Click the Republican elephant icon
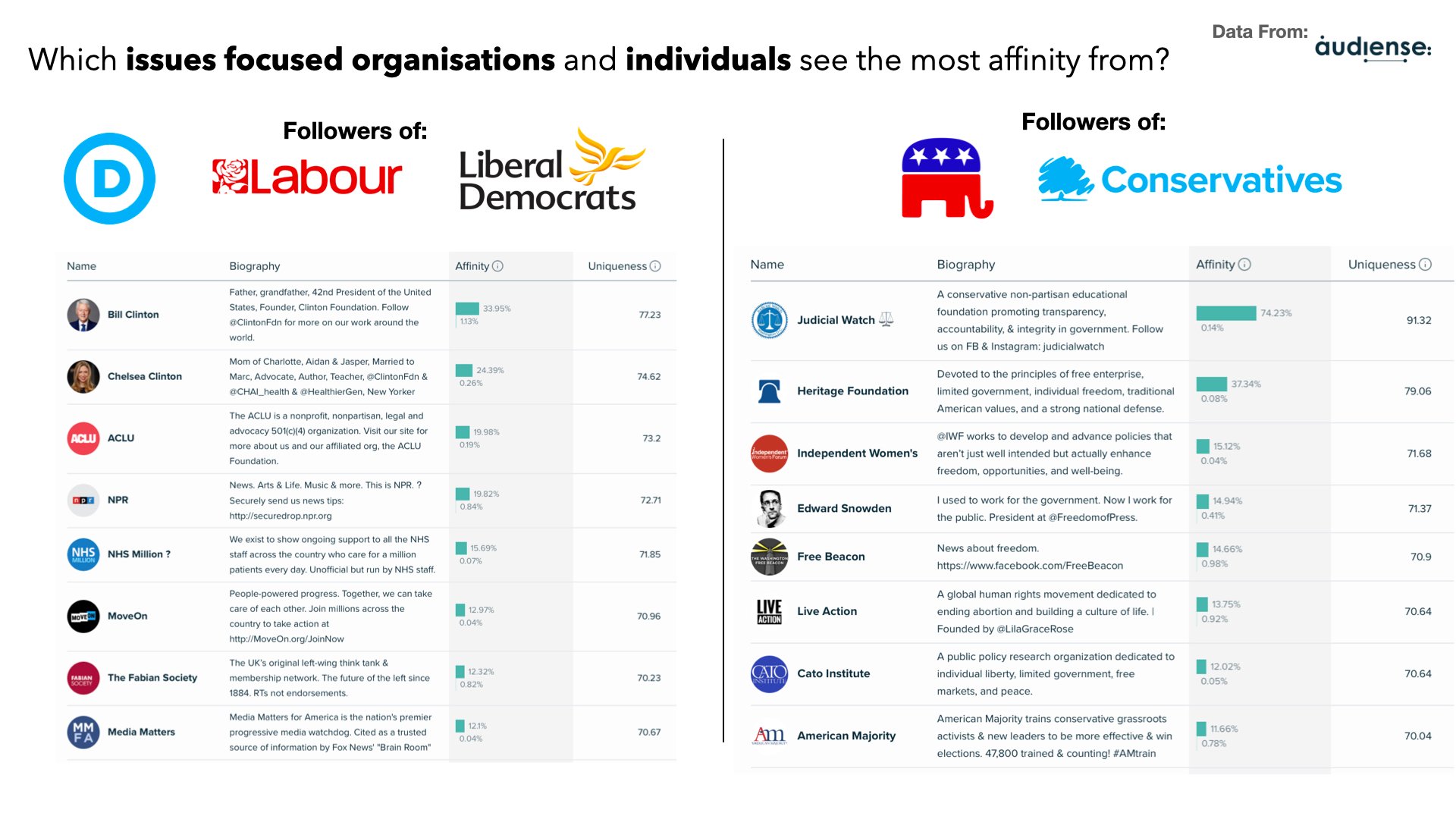 939,181
